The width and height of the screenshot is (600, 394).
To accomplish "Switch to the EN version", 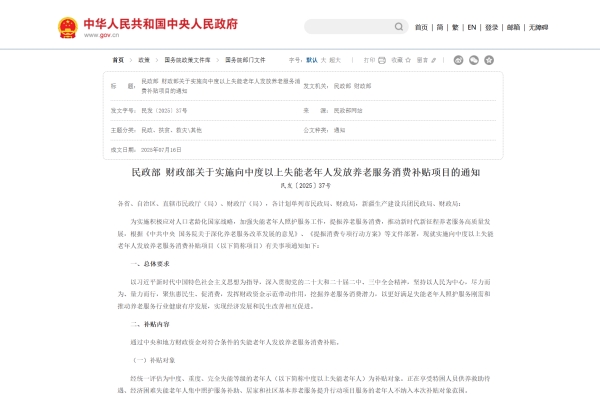I will [472, 28].
